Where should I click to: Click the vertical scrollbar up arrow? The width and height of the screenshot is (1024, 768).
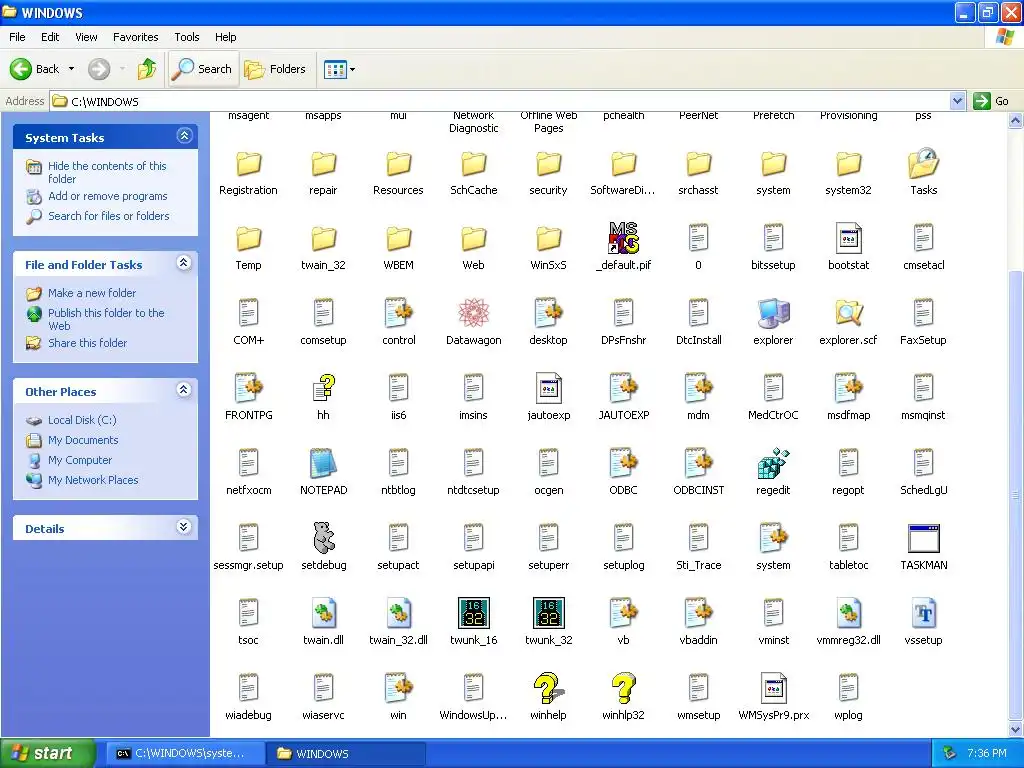(1016, 121)
